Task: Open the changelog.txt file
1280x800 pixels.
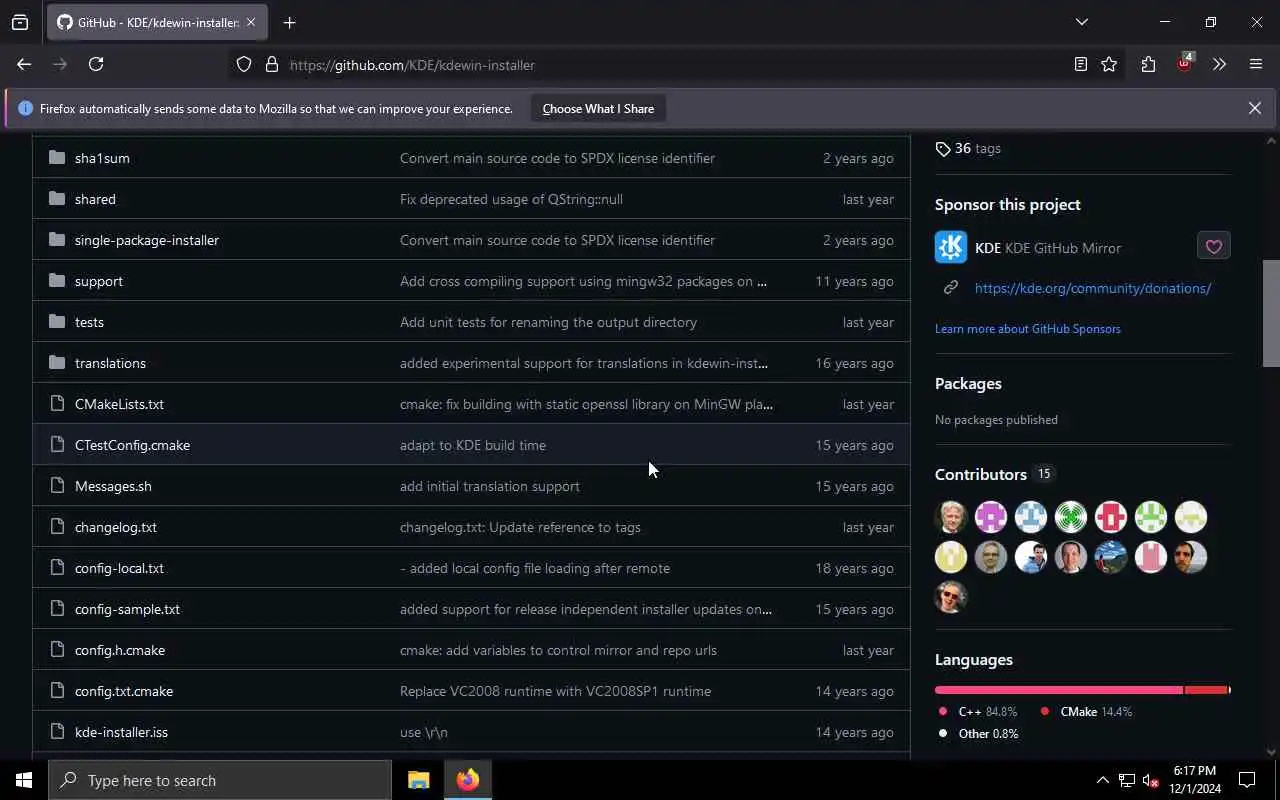Action: (116, 527)
